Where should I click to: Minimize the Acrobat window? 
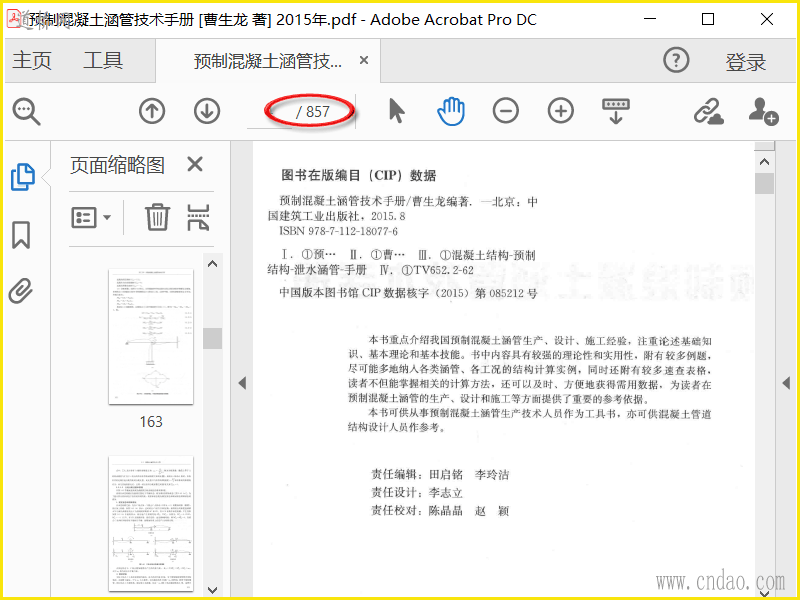click(x=650, y=19)
